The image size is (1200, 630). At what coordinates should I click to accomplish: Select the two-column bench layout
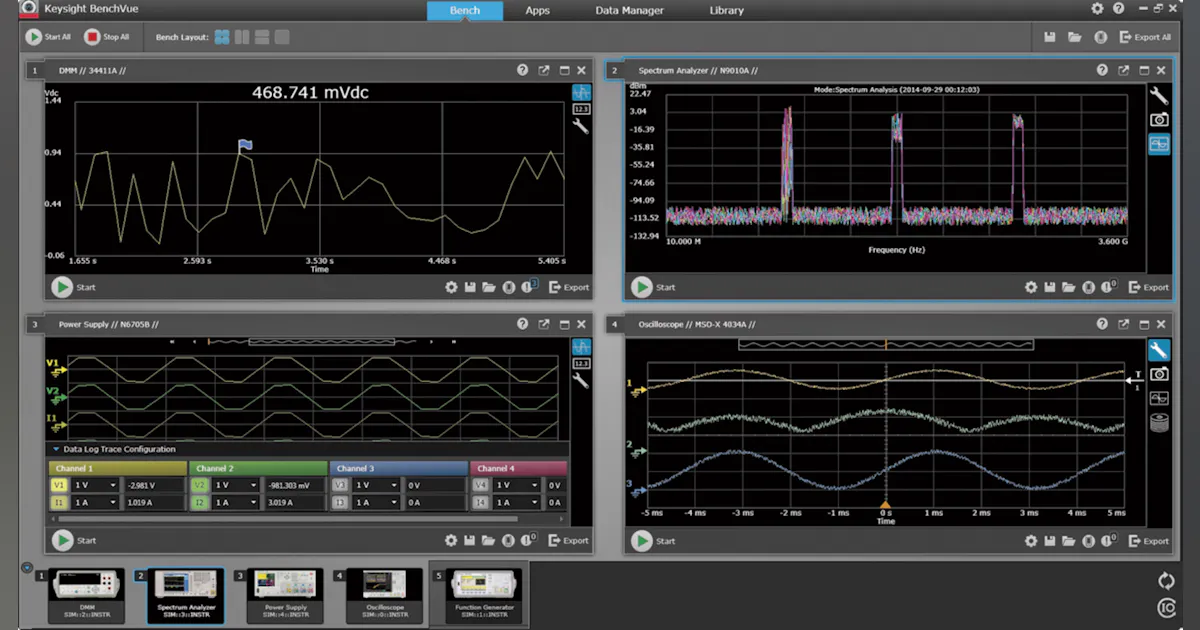pos(242,37)
